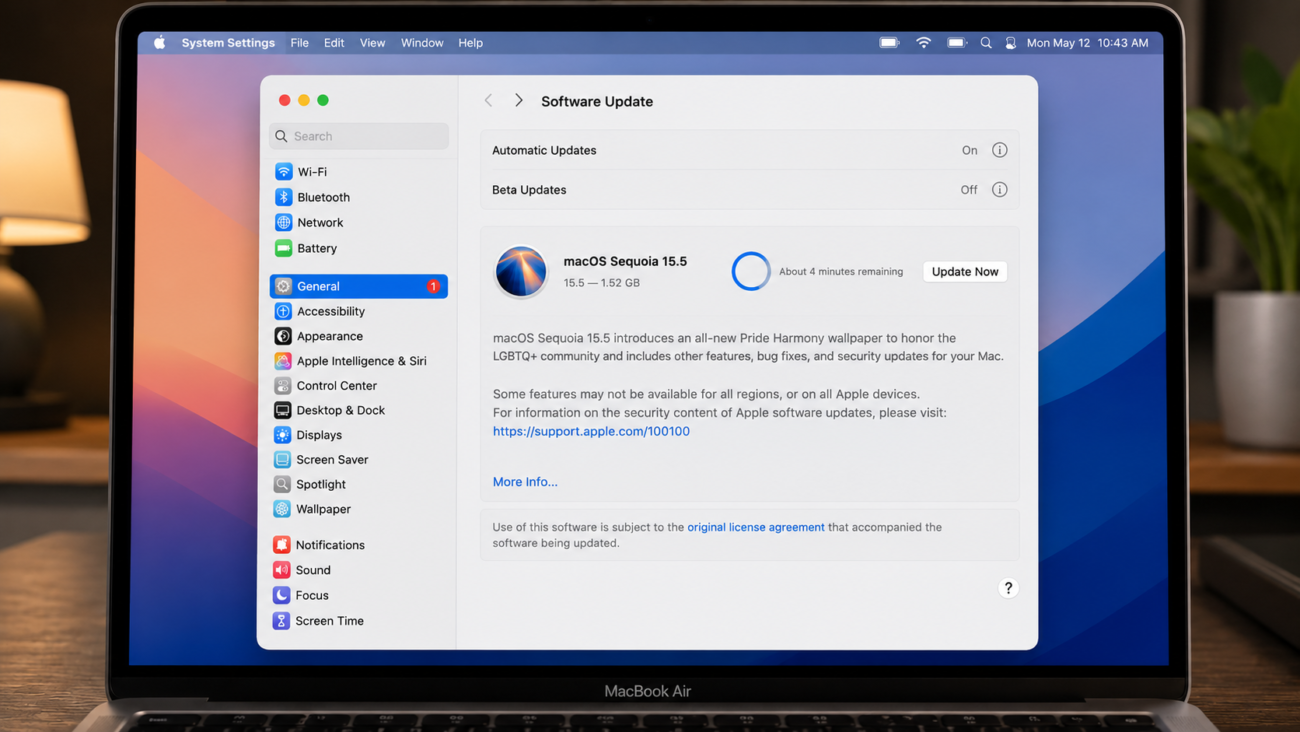Click the macOS Sequoia update thumbnail

521,271
